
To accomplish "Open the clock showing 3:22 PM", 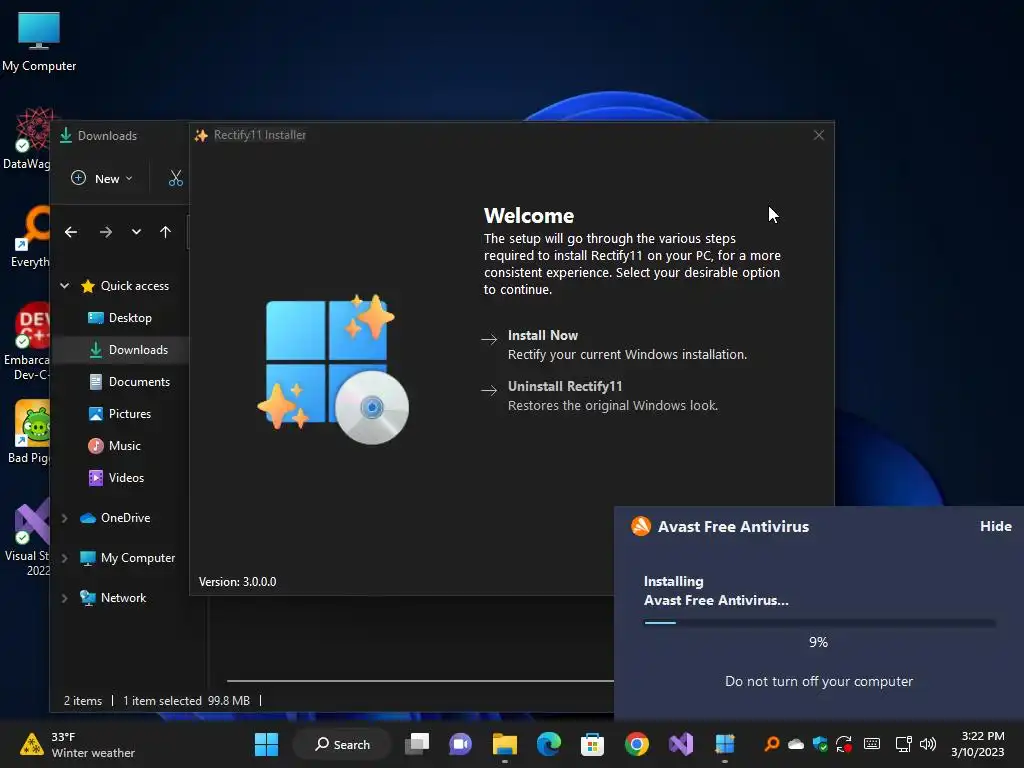I will tap(978, 744).
